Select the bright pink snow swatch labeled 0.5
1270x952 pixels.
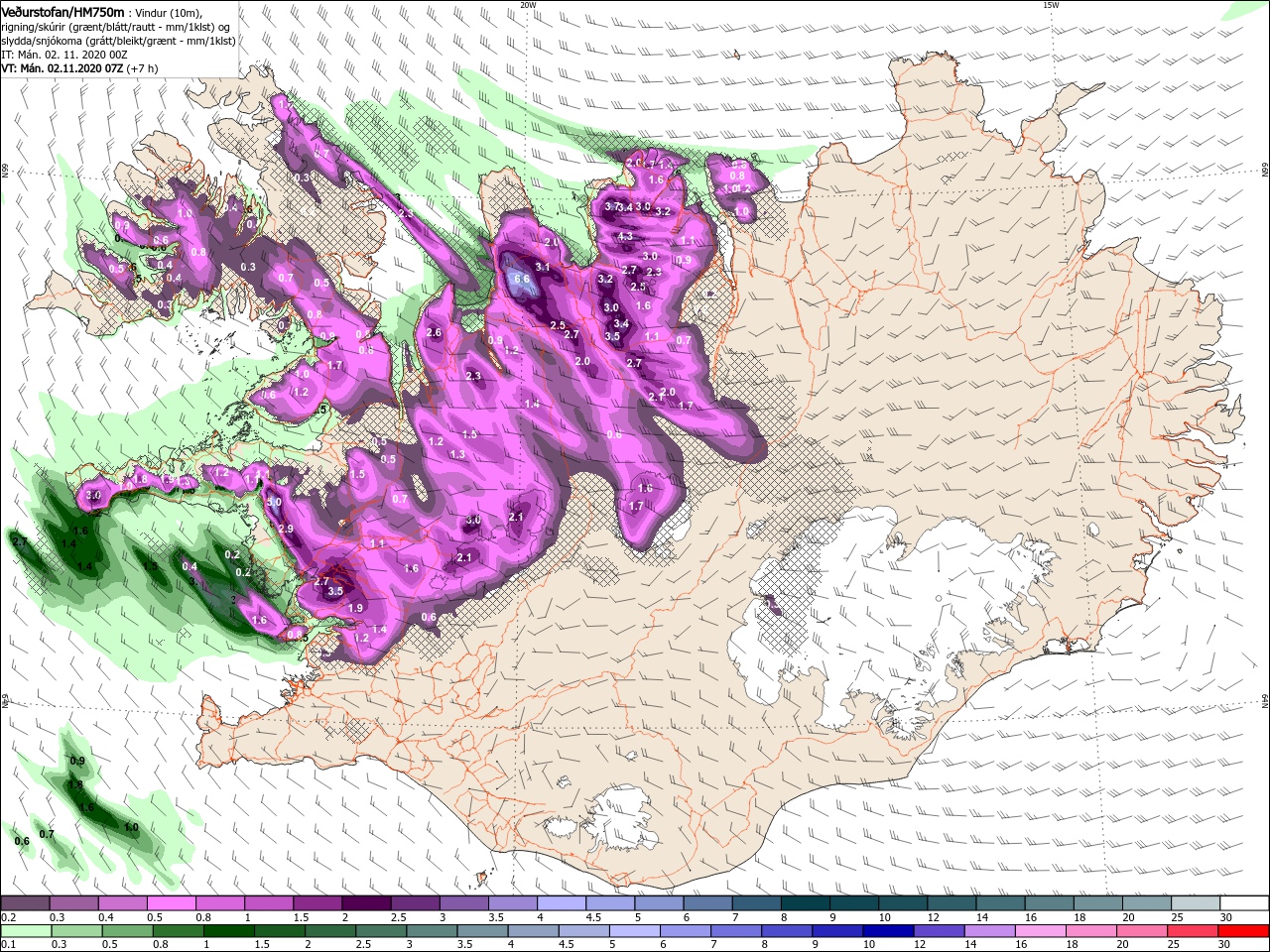pos(171,902)
